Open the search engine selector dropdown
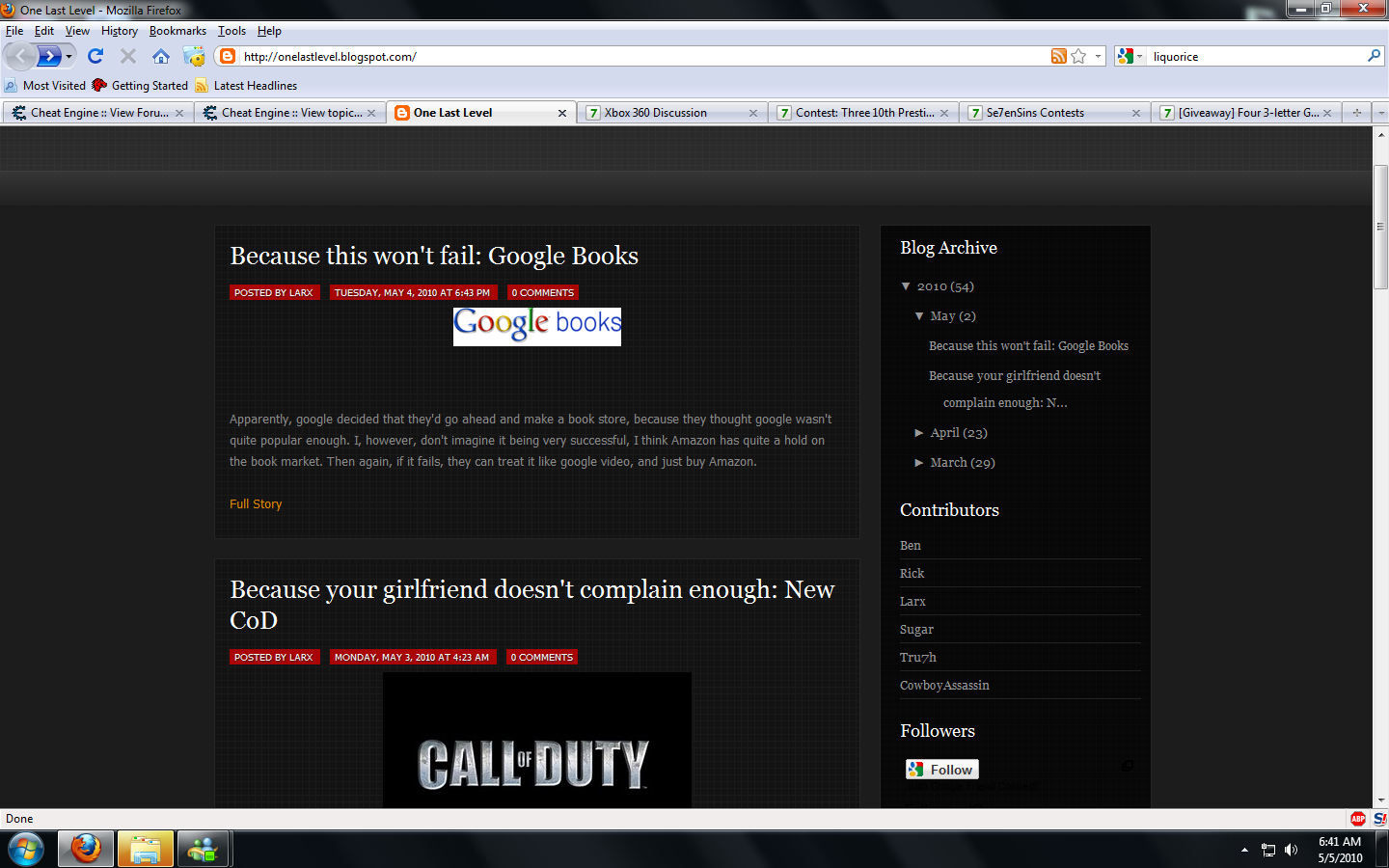Image resolution: width=1389 pixels, height=868 pixels. coord(1130,56)
